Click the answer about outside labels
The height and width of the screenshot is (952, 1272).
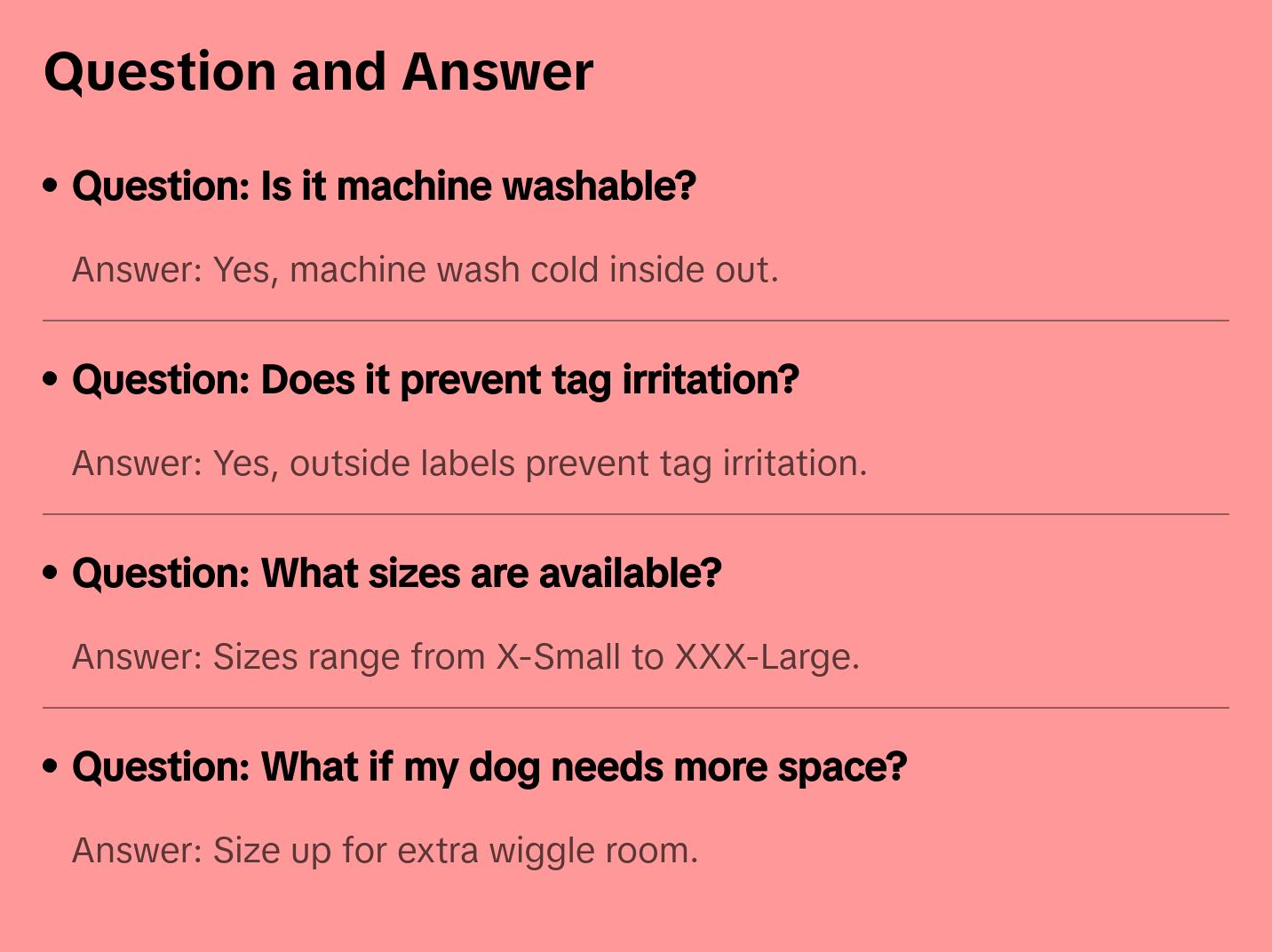point(469,464)
